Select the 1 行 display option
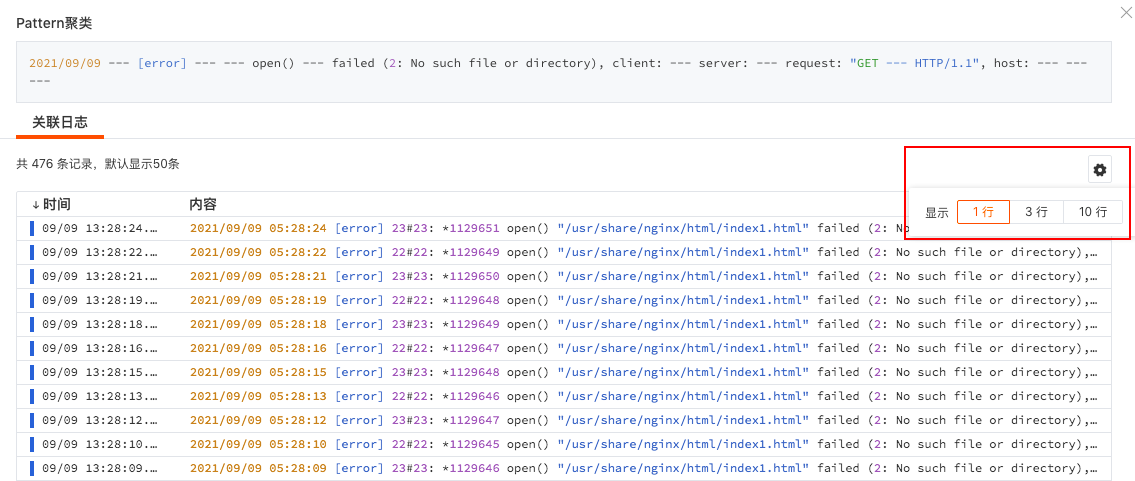 (982, 212)
